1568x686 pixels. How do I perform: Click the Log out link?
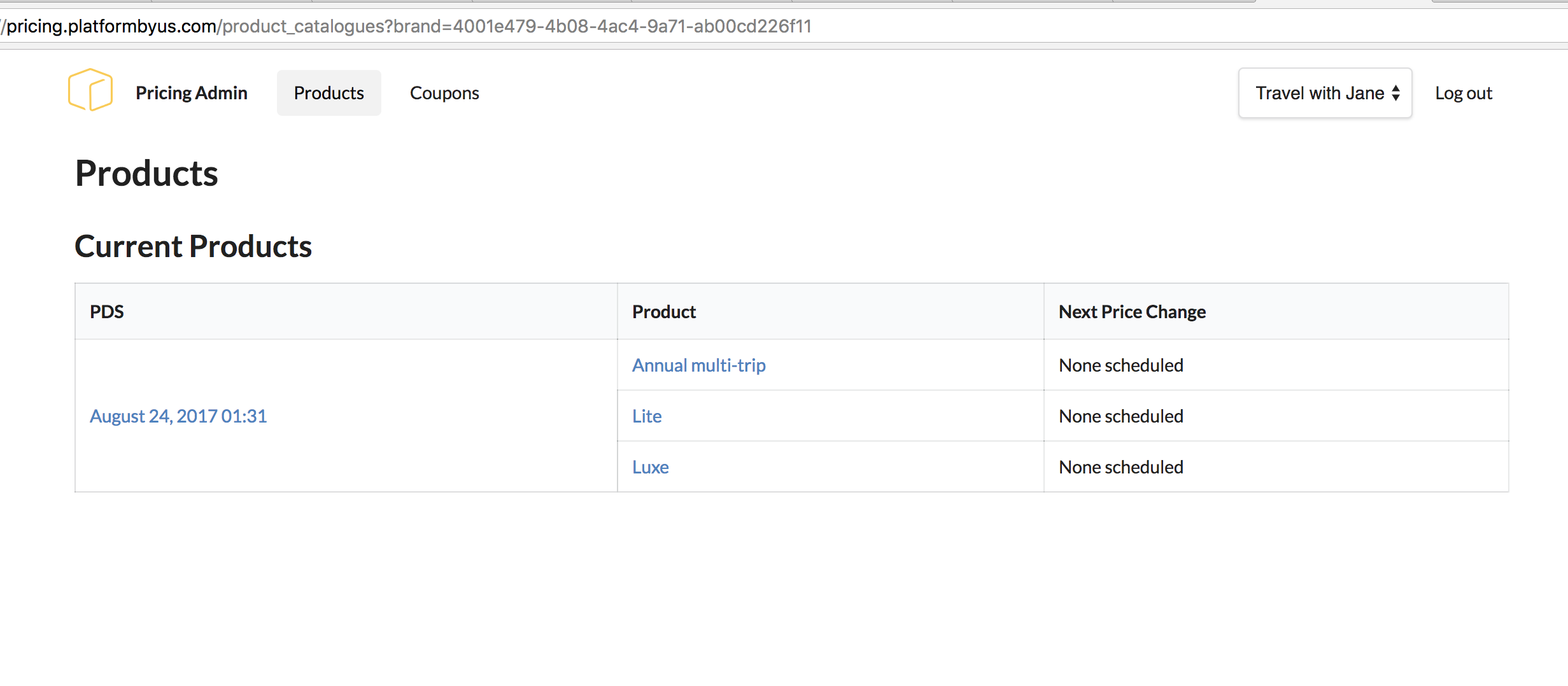[x=1463, y=94]
